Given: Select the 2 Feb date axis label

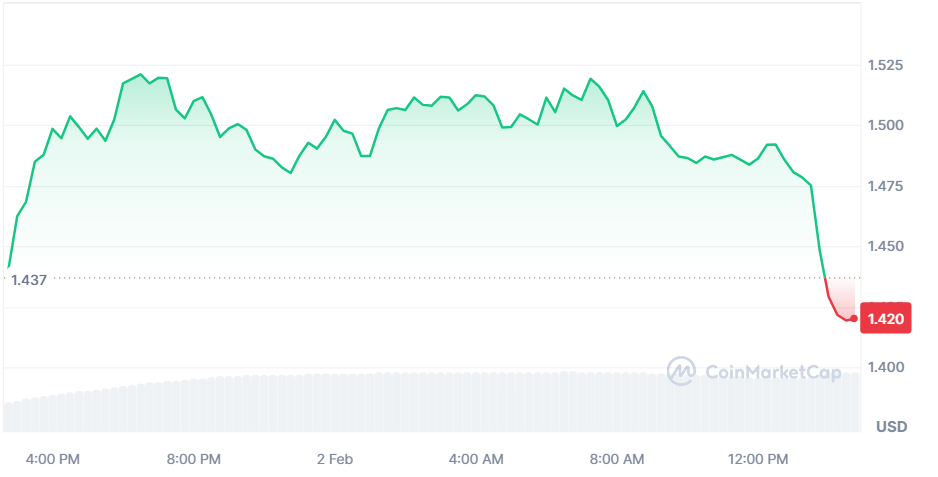Looking at the screenshot, I should coord(335,460).
